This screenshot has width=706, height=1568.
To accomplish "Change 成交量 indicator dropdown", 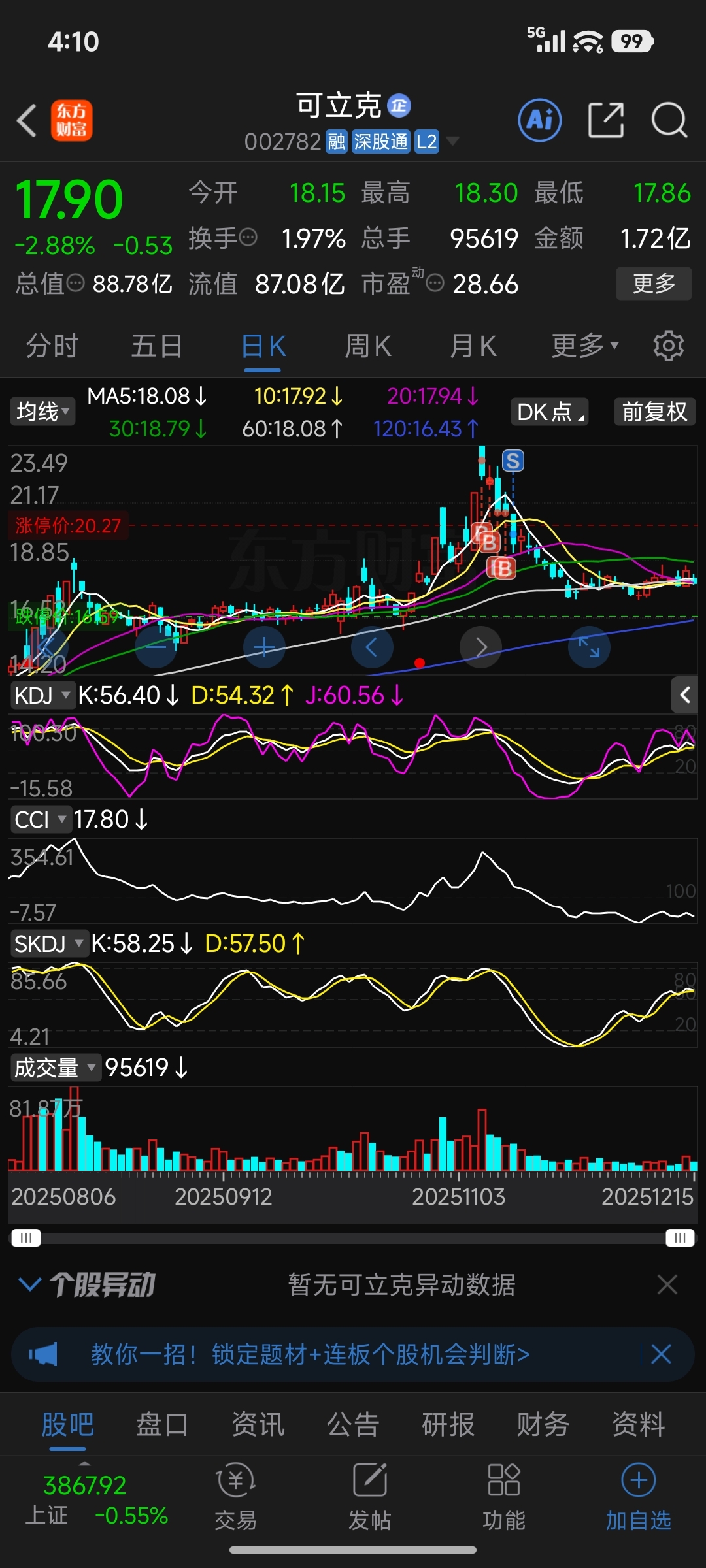I will pos(56,1068).
